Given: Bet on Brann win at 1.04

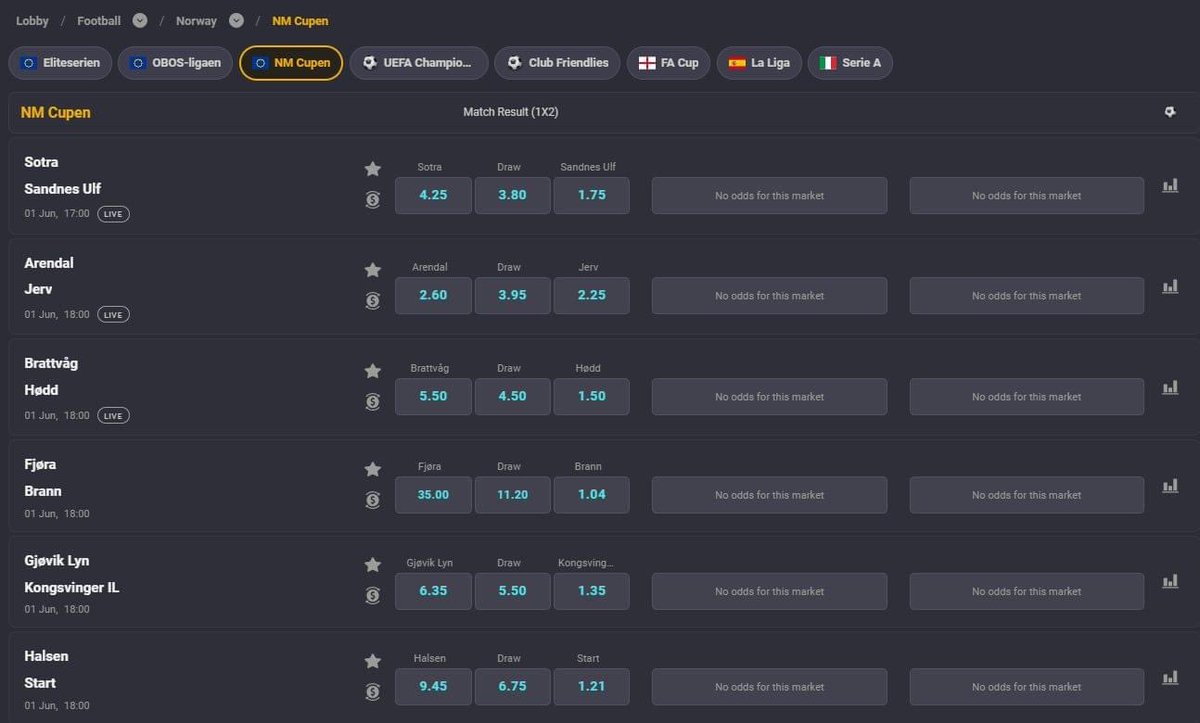Looking at the screenshot, I should coord(592,495).
